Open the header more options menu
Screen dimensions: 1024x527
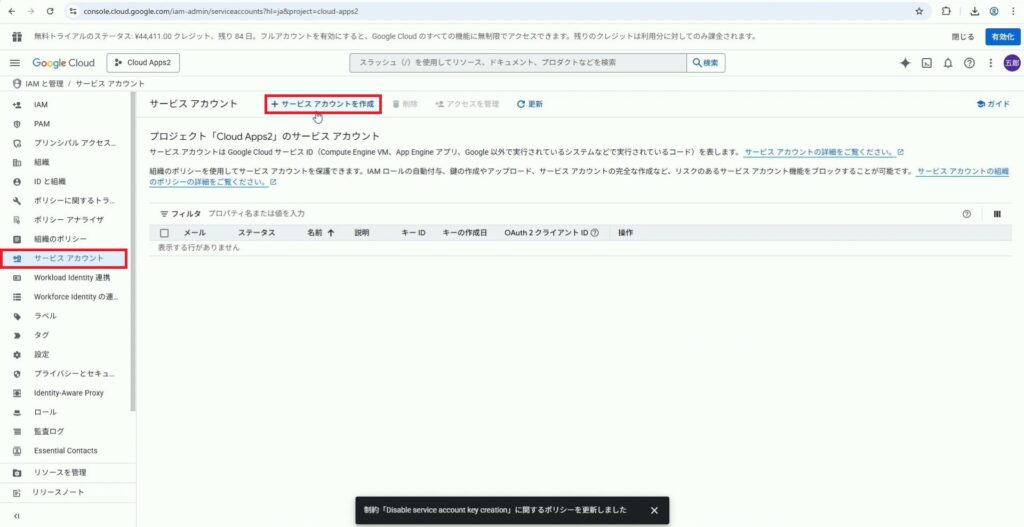(x=989, y=63)
